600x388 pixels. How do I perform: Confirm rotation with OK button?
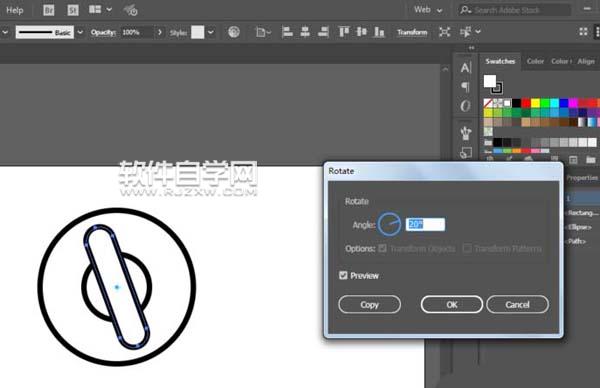point(452,305)
